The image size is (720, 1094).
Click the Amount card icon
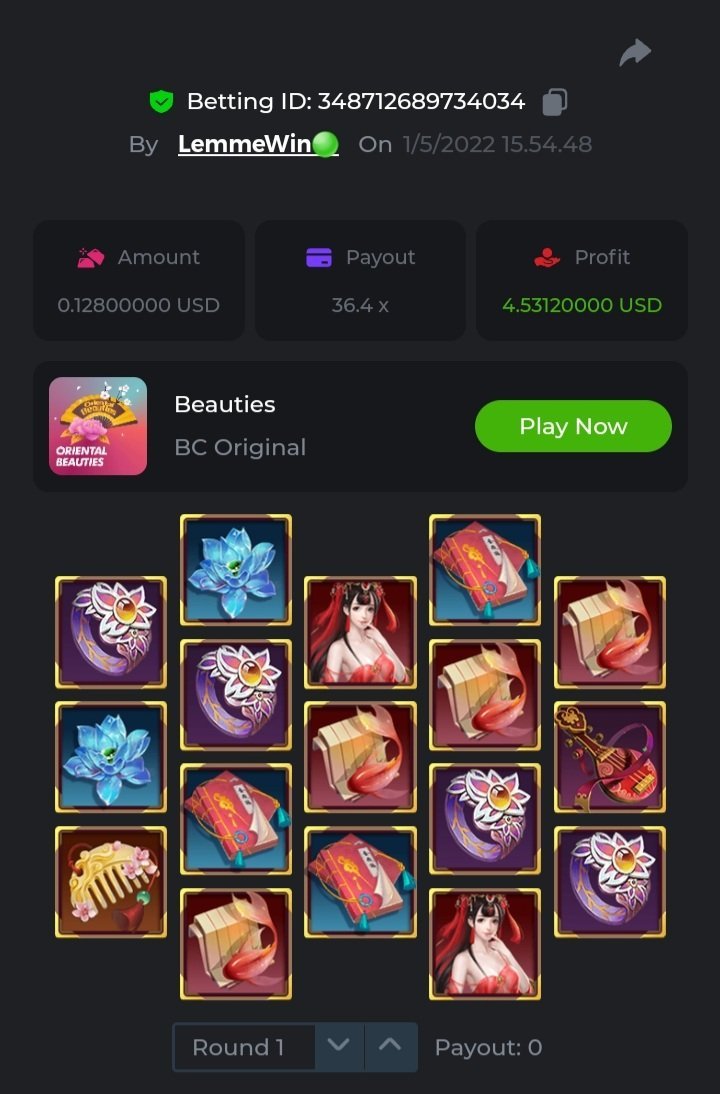coord(91,257)
